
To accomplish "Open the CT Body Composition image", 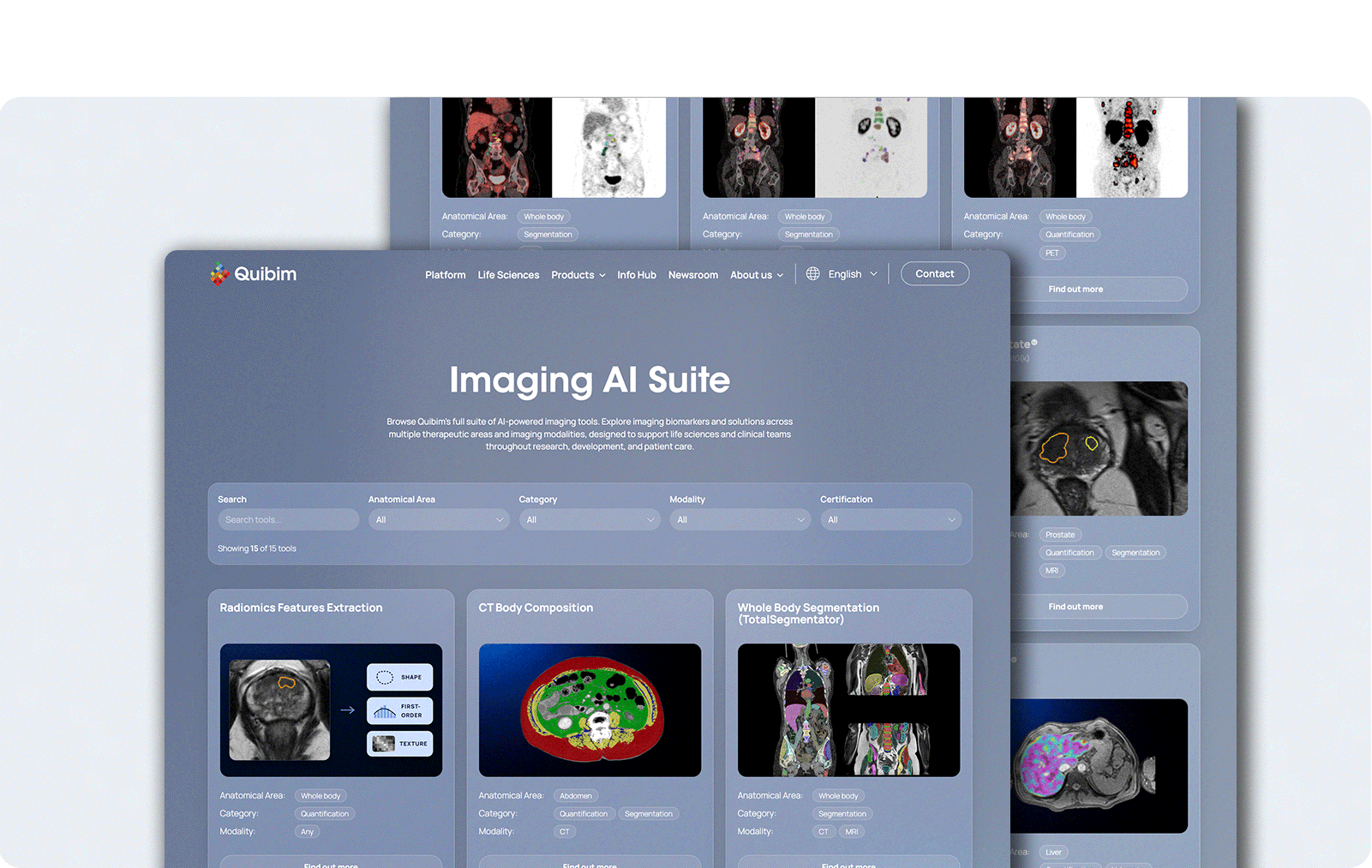I will tap(590, 710).
